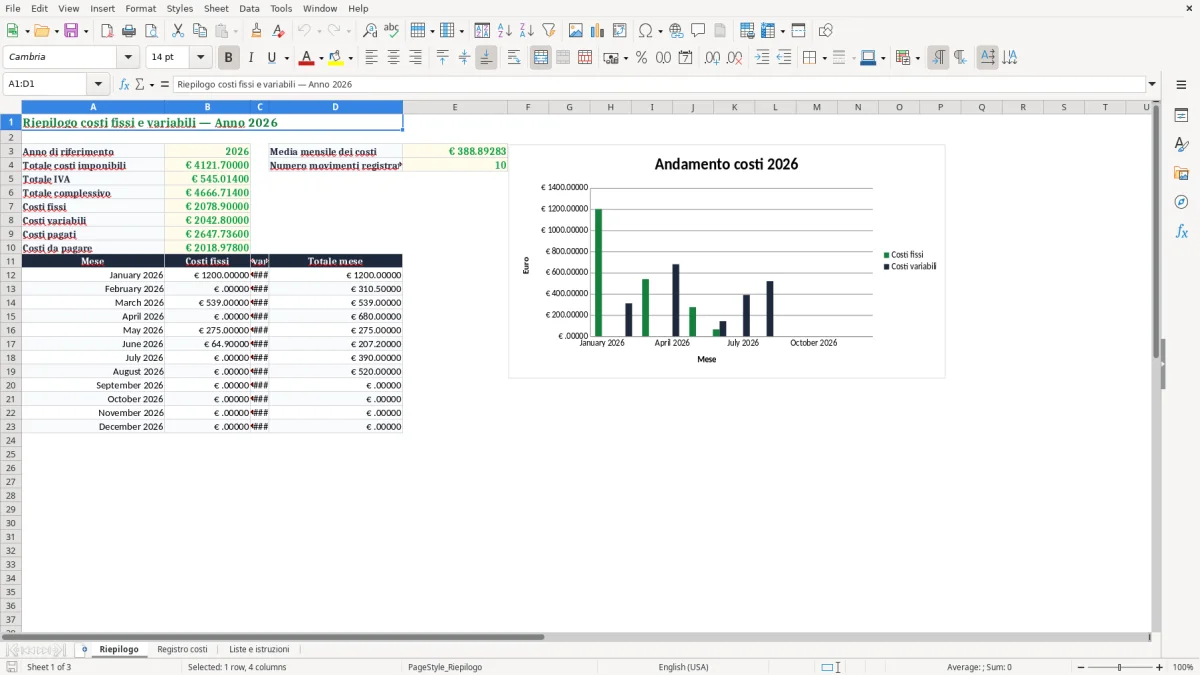Print the spreadsheet with the printer icon

[129, 31]
